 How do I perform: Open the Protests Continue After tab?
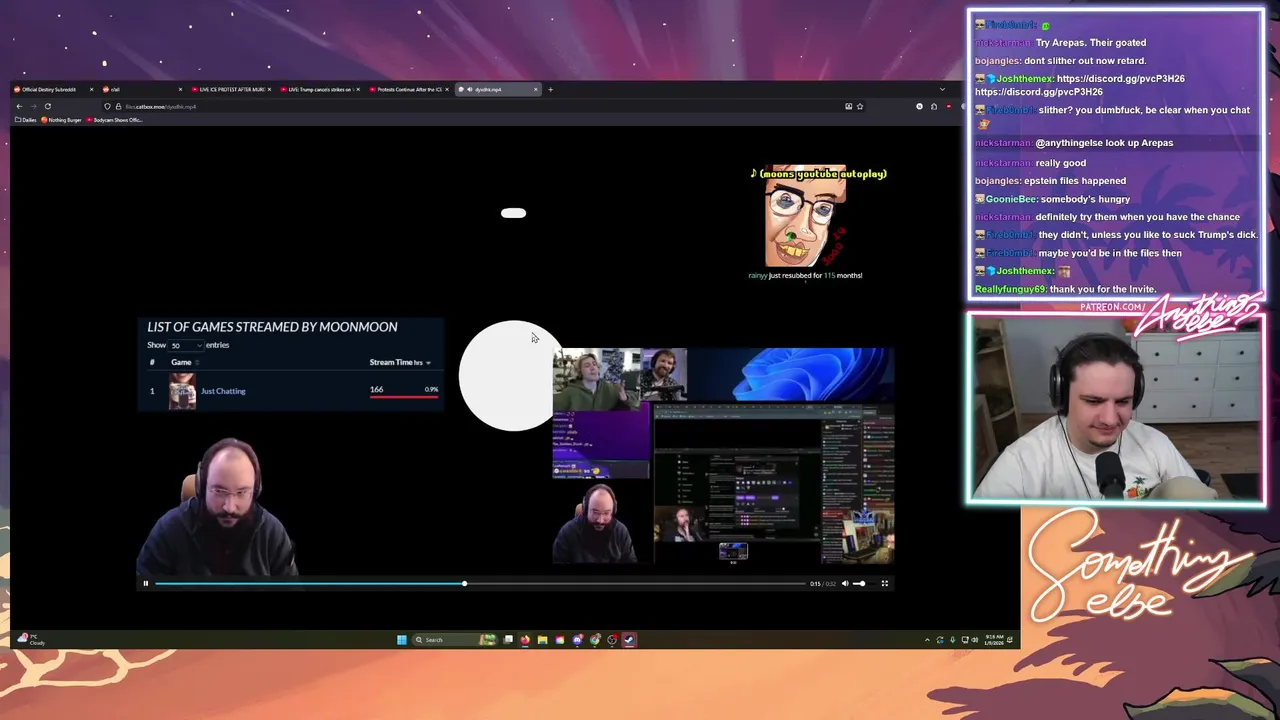coord(407,89)
